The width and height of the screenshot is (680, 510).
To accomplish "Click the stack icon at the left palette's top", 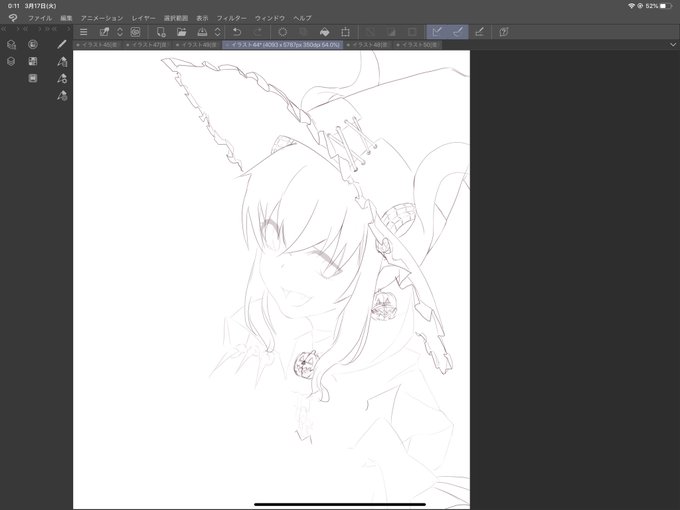I will [x=11, y=44].
